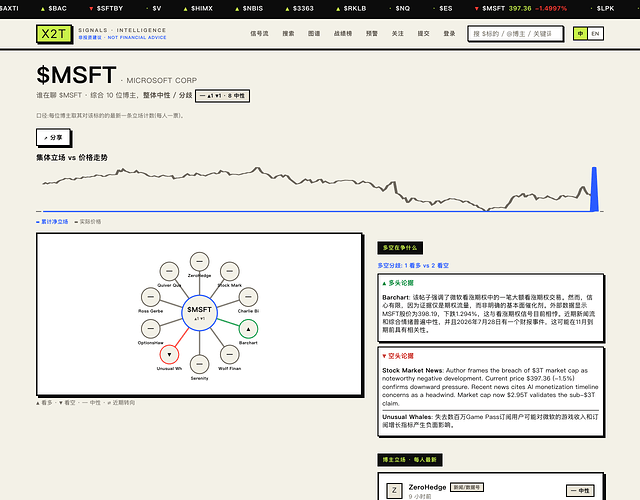Click the 多空在争什么 section tag
This screenshot has width=640, height=500.
tap(400, 248)
